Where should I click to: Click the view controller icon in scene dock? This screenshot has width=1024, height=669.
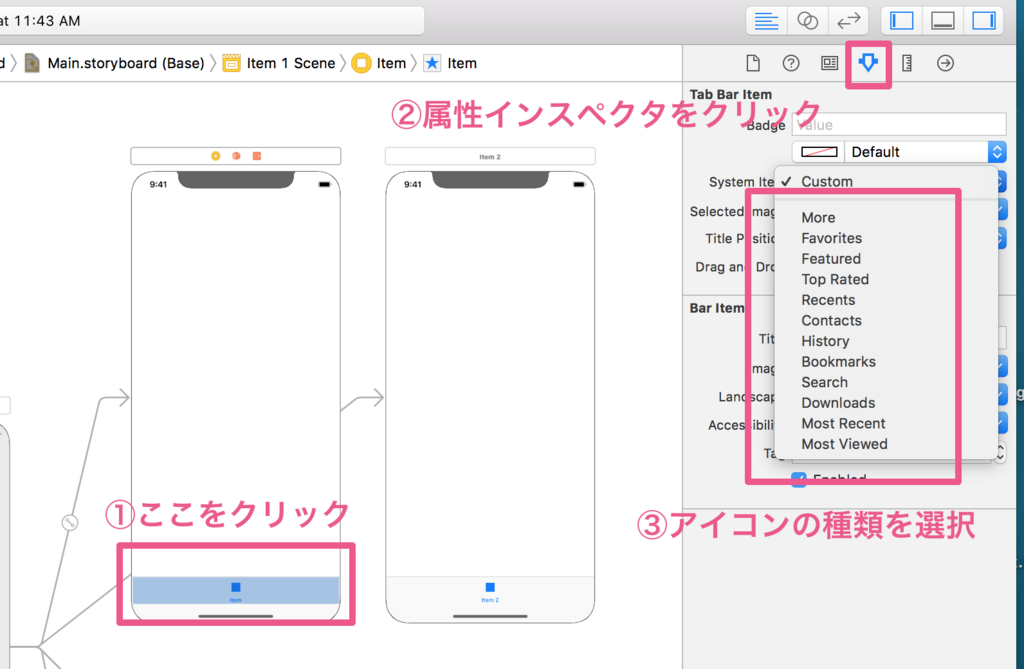216,156
